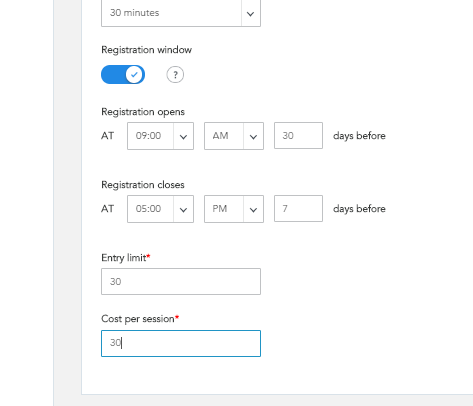
Task: Click the chevron beside AM
Action: pos(253,136)
